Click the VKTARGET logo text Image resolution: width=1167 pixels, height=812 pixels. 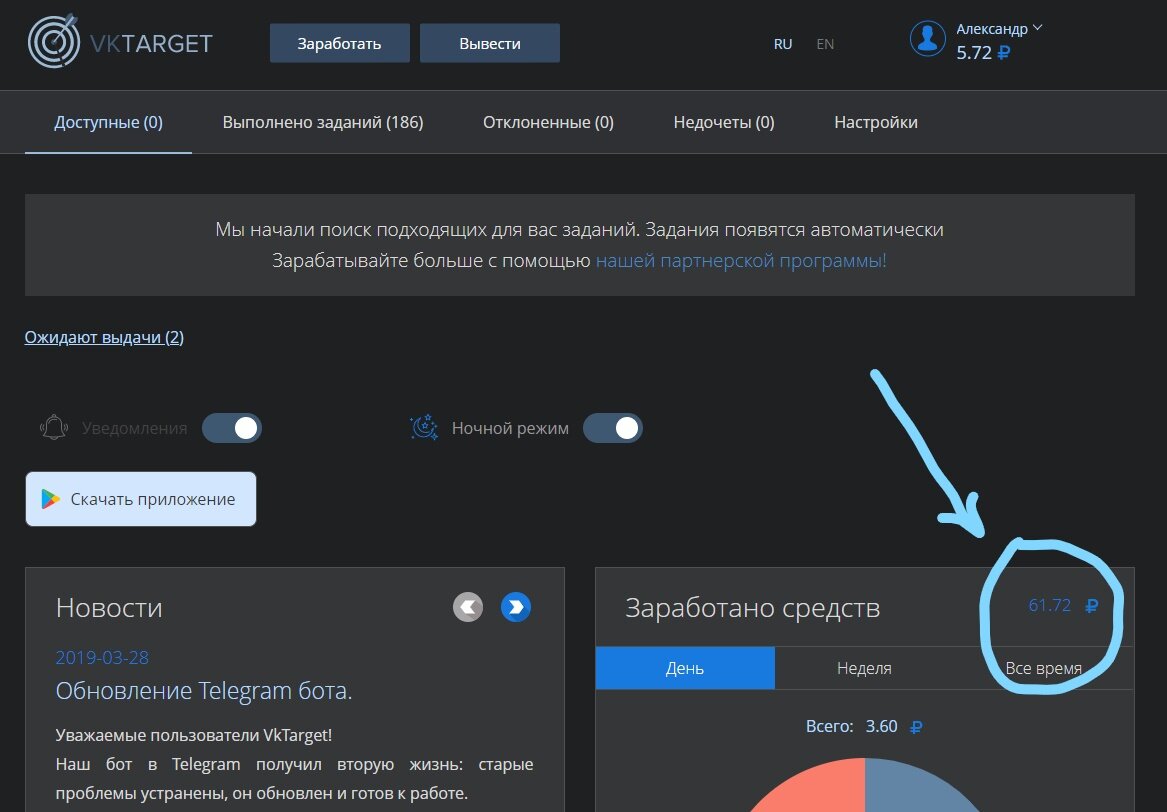click(x=151, y=44)
